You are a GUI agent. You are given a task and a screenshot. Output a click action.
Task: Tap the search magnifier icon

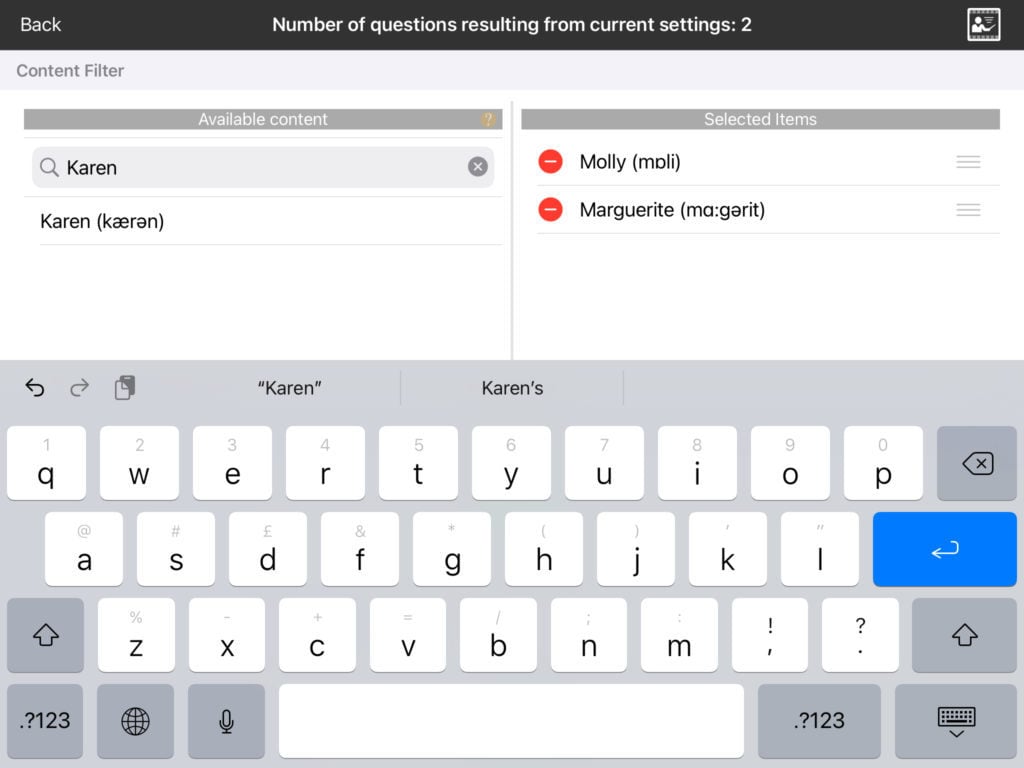click(x=49, y=167)
